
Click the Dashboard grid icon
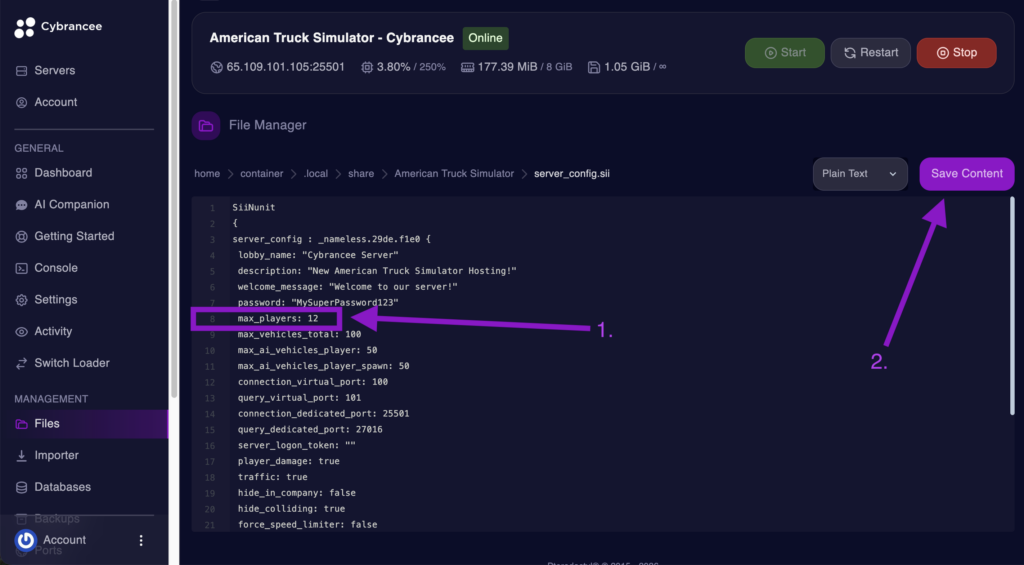click(22, 173)
